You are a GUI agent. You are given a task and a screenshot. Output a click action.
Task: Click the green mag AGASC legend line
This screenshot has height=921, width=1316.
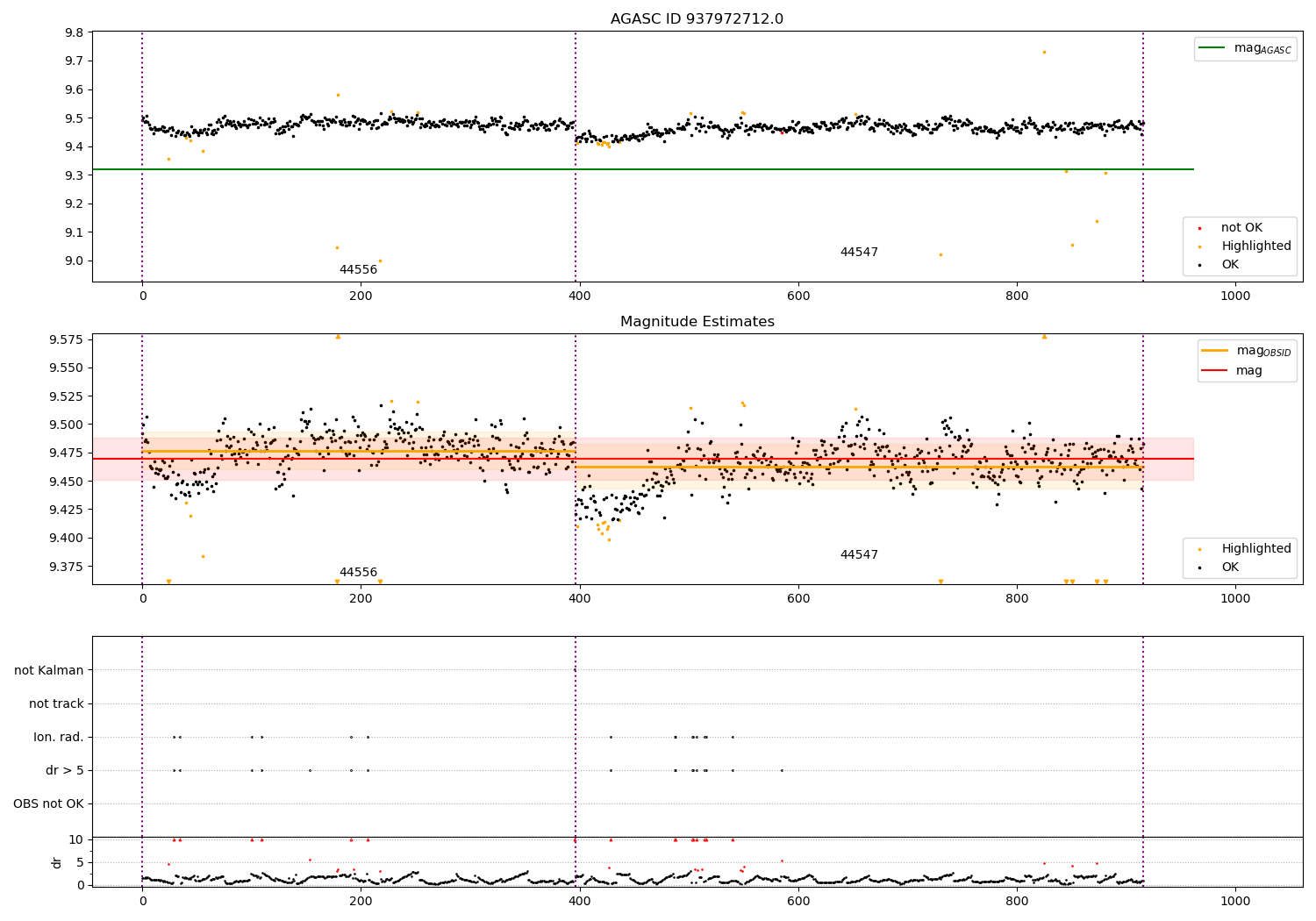pyautogui.click(x=1213, y=48)
